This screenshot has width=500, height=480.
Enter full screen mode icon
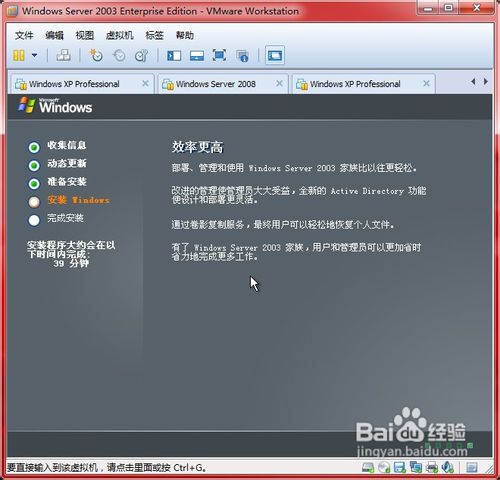click(219, 55)
